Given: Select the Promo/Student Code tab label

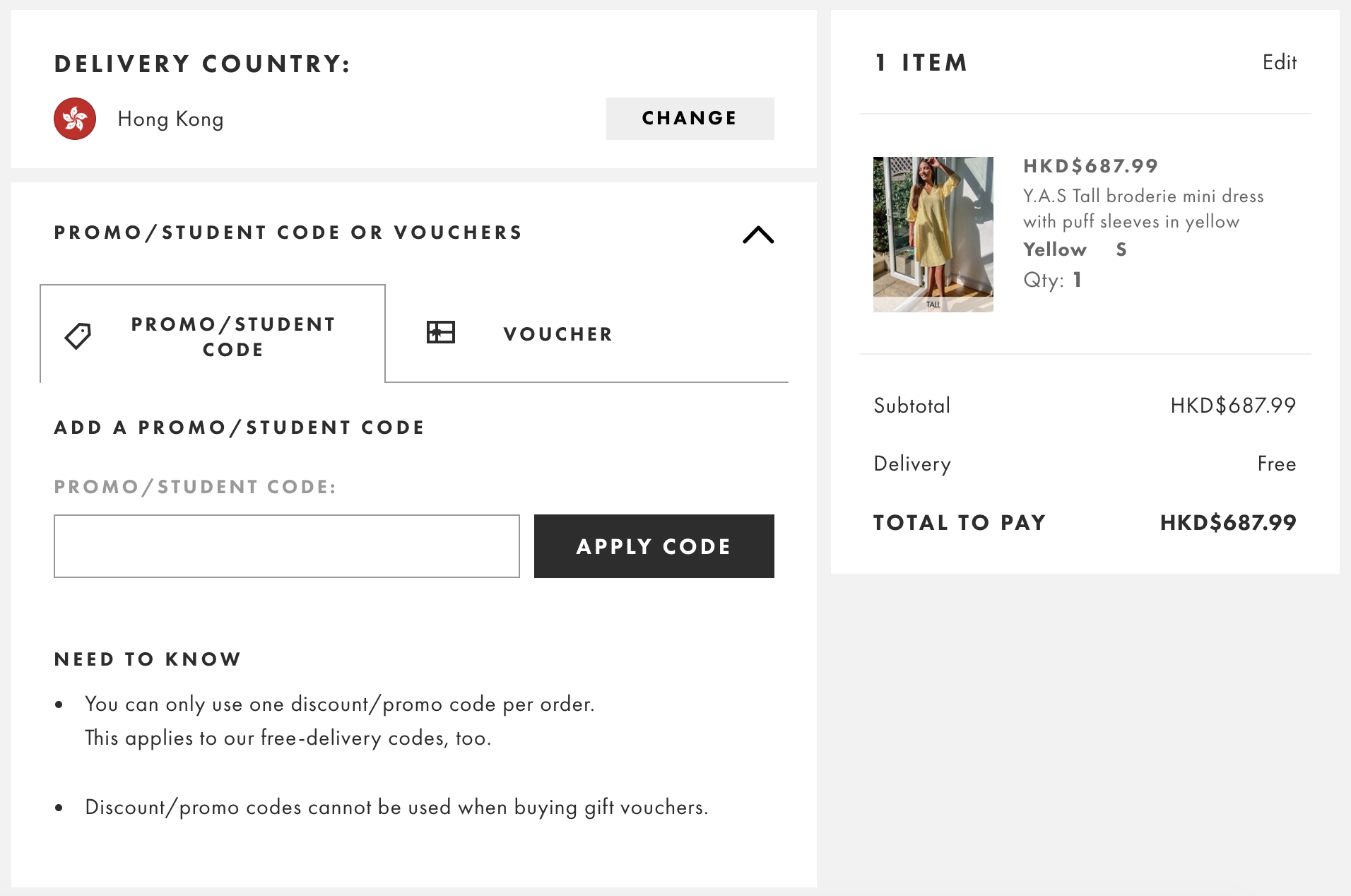Looking at the screenshot, I should tap(233, 336).
